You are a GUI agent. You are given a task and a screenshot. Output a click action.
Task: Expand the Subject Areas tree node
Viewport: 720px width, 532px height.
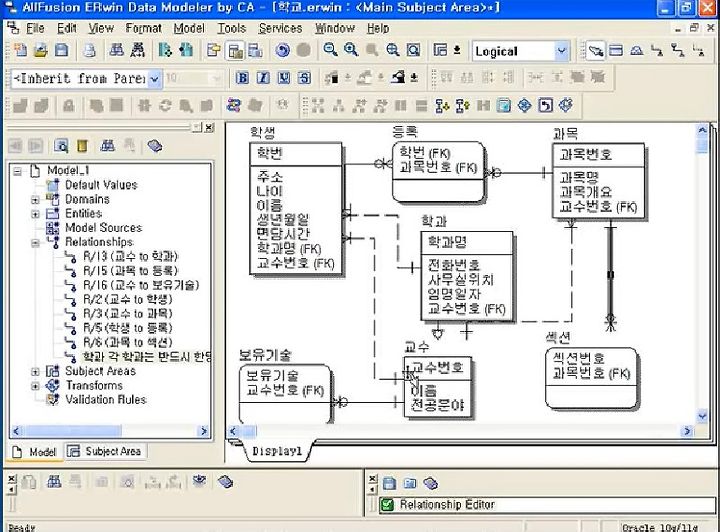click(x=35, y=372)
